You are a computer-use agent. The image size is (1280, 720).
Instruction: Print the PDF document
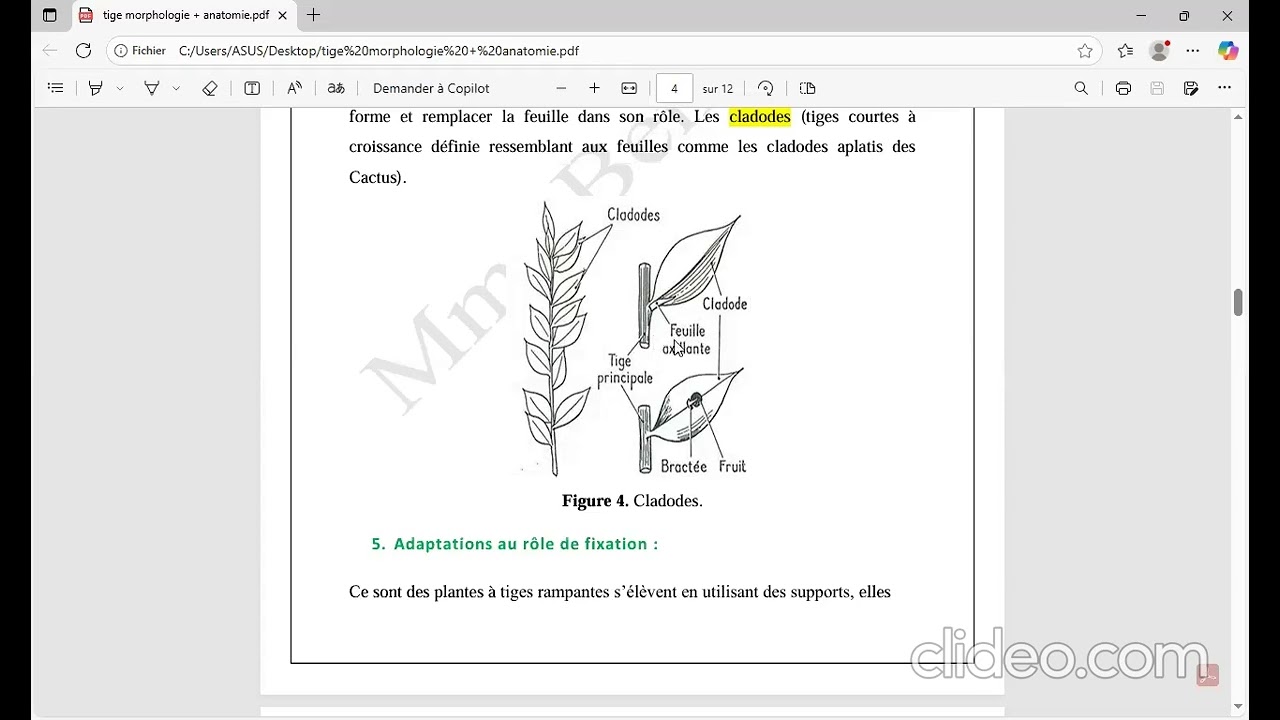[x=1123, y=88]
